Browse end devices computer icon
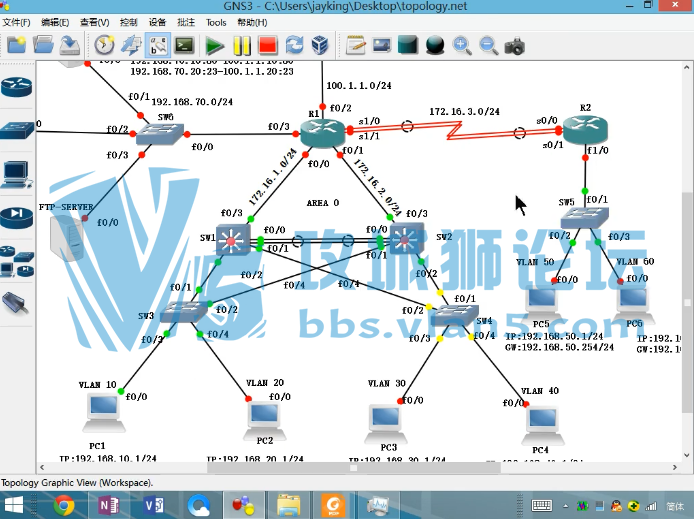This screenshot has width=694, height=519. pyautogui.click(x=16, y=174)
